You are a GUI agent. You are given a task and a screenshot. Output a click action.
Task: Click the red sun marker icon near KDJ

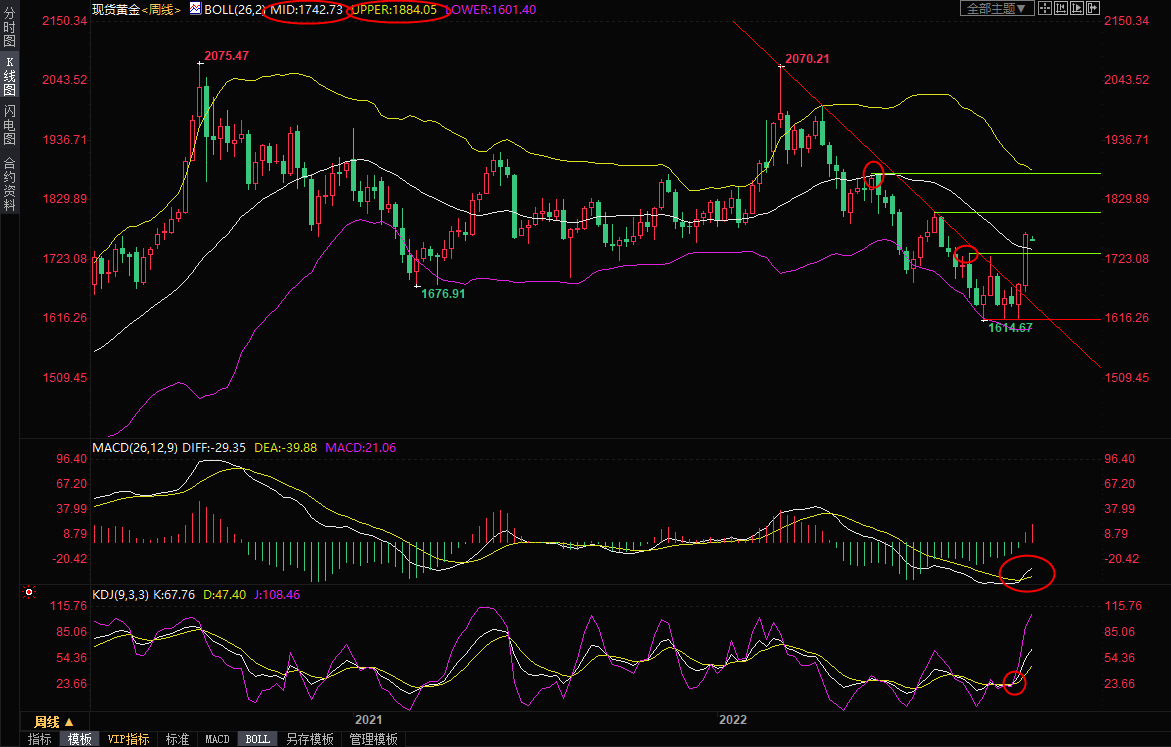(28, 593)
